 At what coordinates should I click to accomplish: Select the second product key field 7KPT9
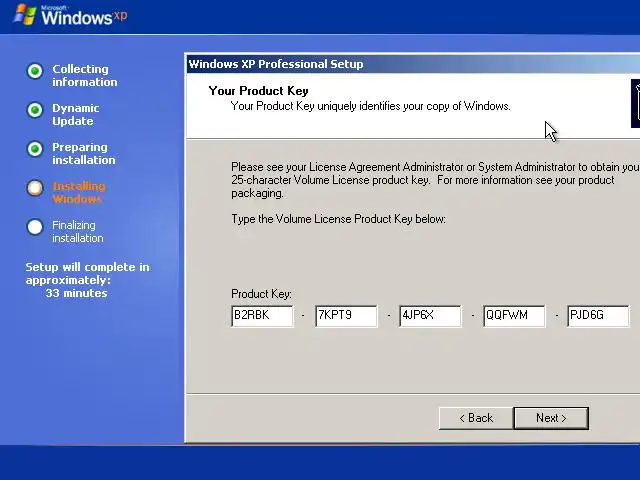click(346, 316)
